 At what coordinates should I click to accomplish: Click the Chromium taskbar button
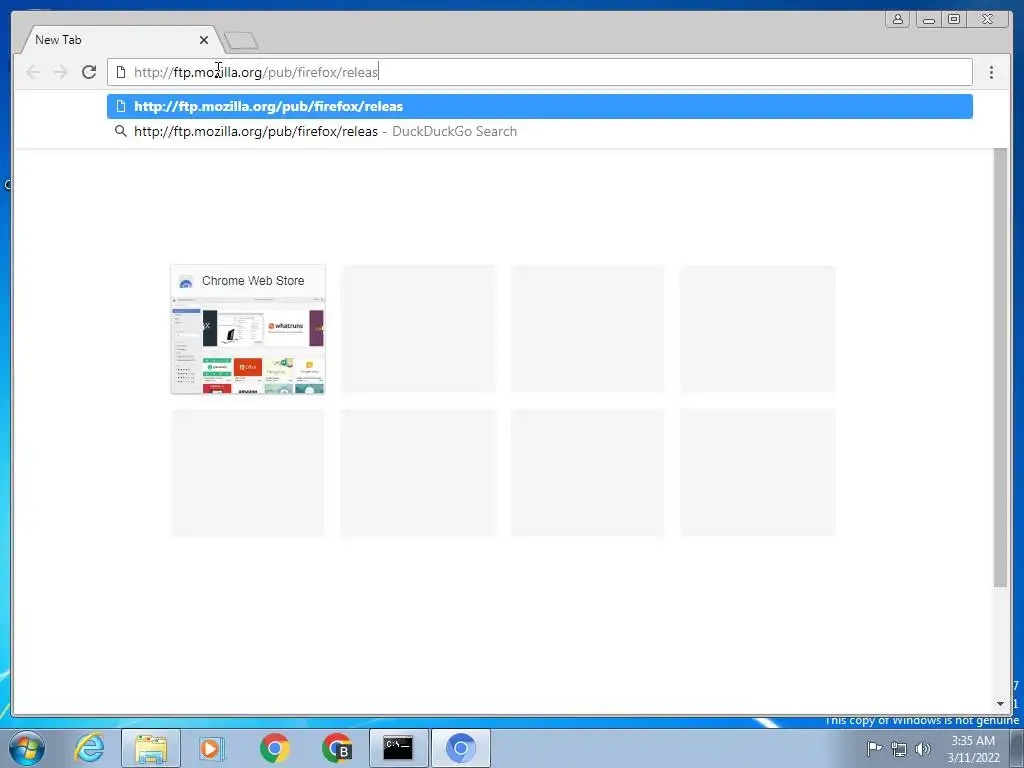coord(460,748)
